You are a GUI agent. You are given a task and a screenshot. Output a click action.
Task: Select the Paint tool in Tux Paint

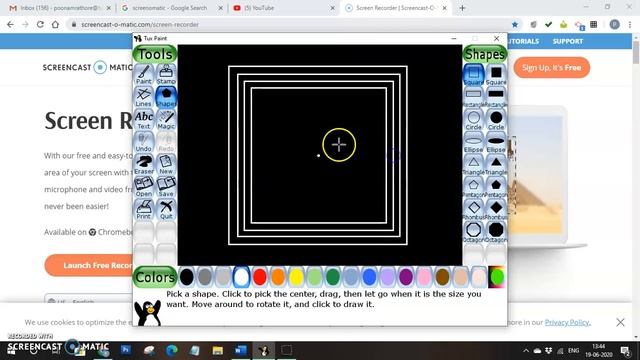[144, 74]
